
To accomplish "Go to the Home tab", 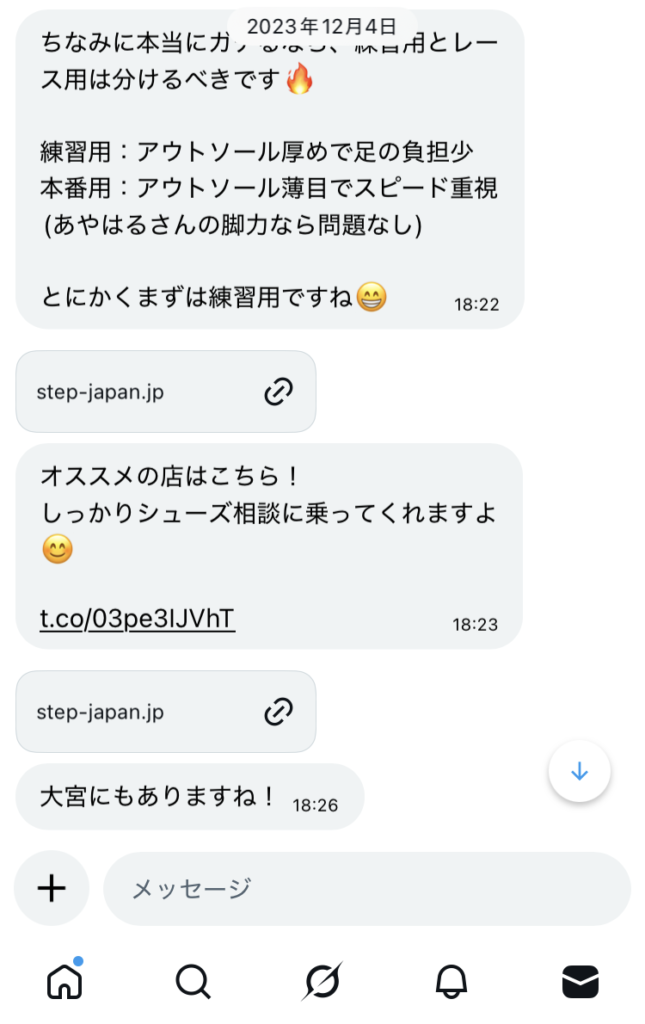I will click(x=65, y=982).
